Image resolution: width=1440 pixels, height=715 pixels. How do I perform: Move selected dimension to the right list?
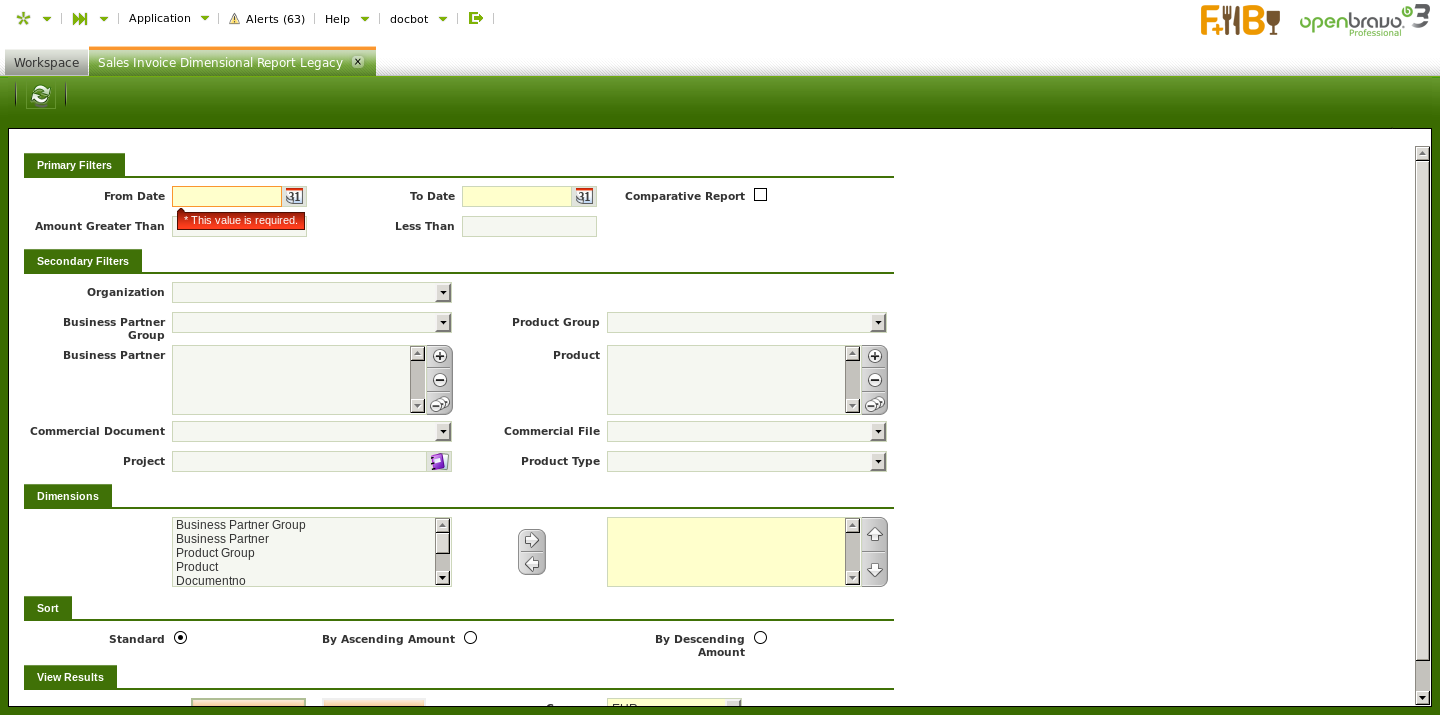coord(532,540)
